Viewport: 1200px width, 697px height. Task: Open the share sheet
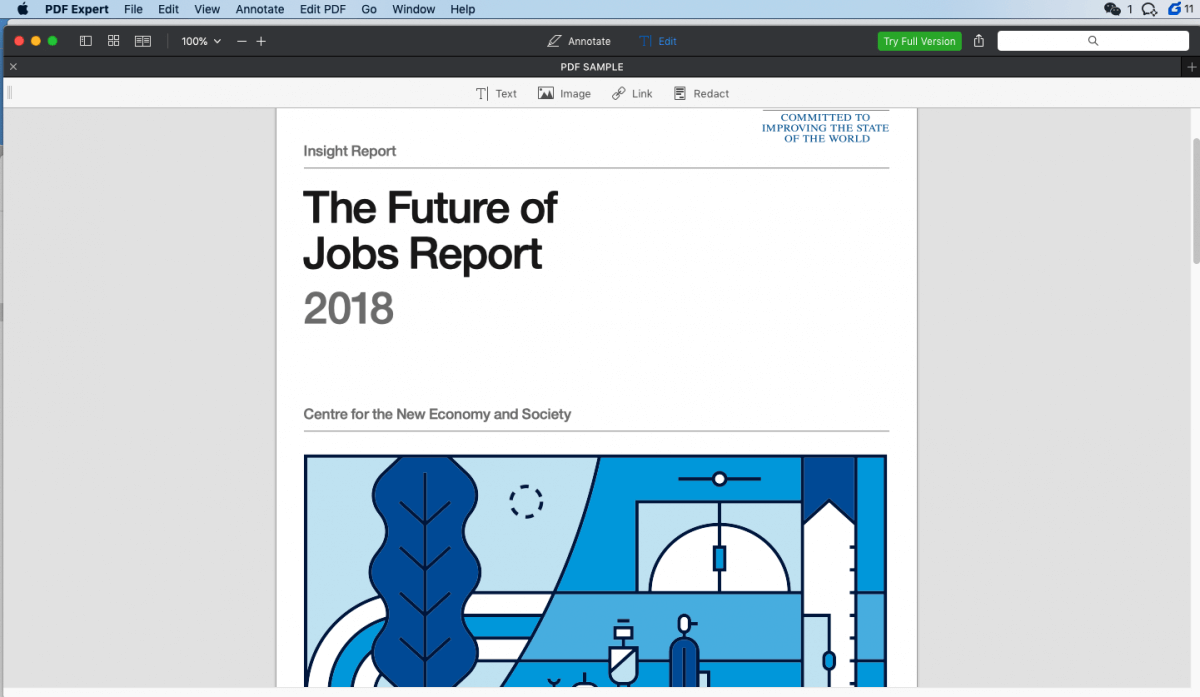click(x=978, y=41)
